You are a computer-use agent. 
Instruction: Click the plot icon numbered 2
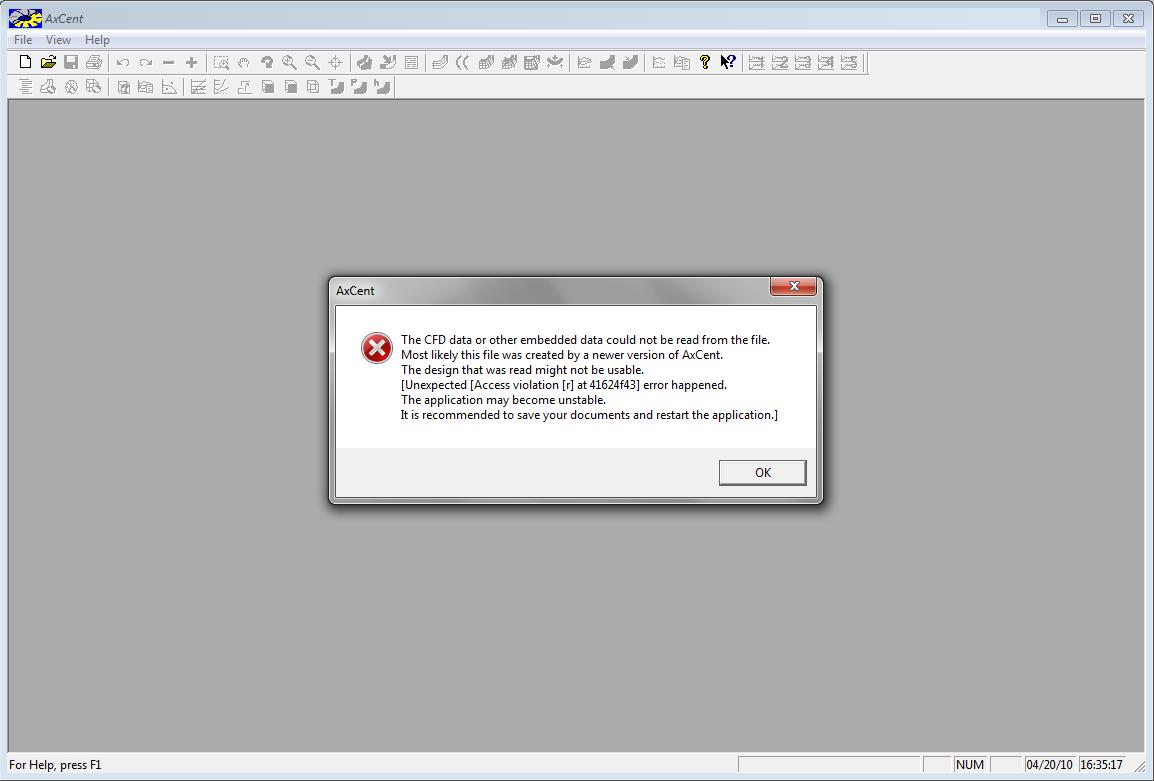click(779, 63)
